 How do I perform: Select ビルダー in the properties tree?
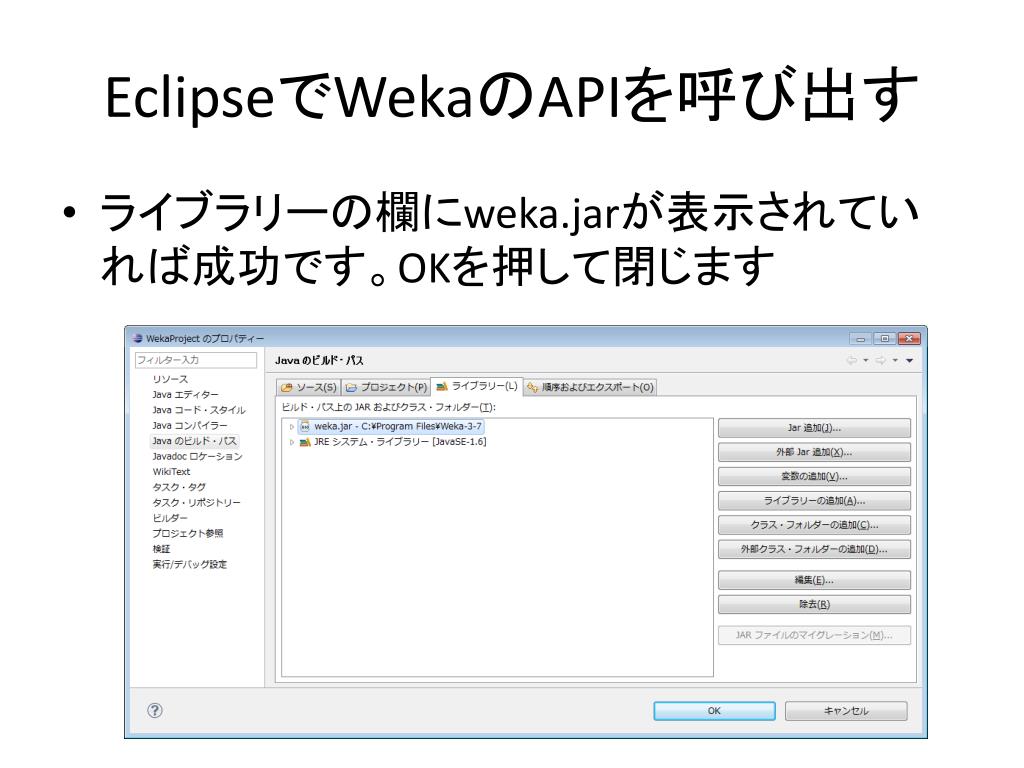170,518
